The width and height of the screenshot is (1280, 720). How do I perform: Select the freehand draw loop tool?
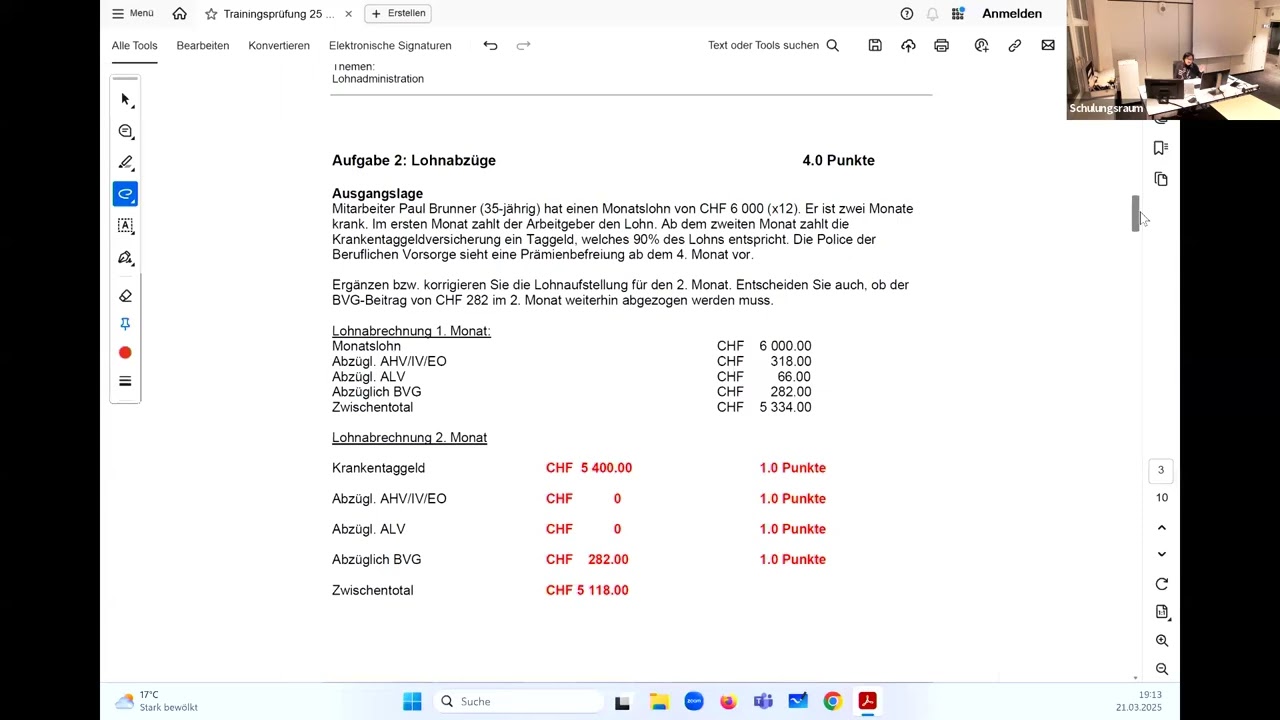click(x=125, y=194)
